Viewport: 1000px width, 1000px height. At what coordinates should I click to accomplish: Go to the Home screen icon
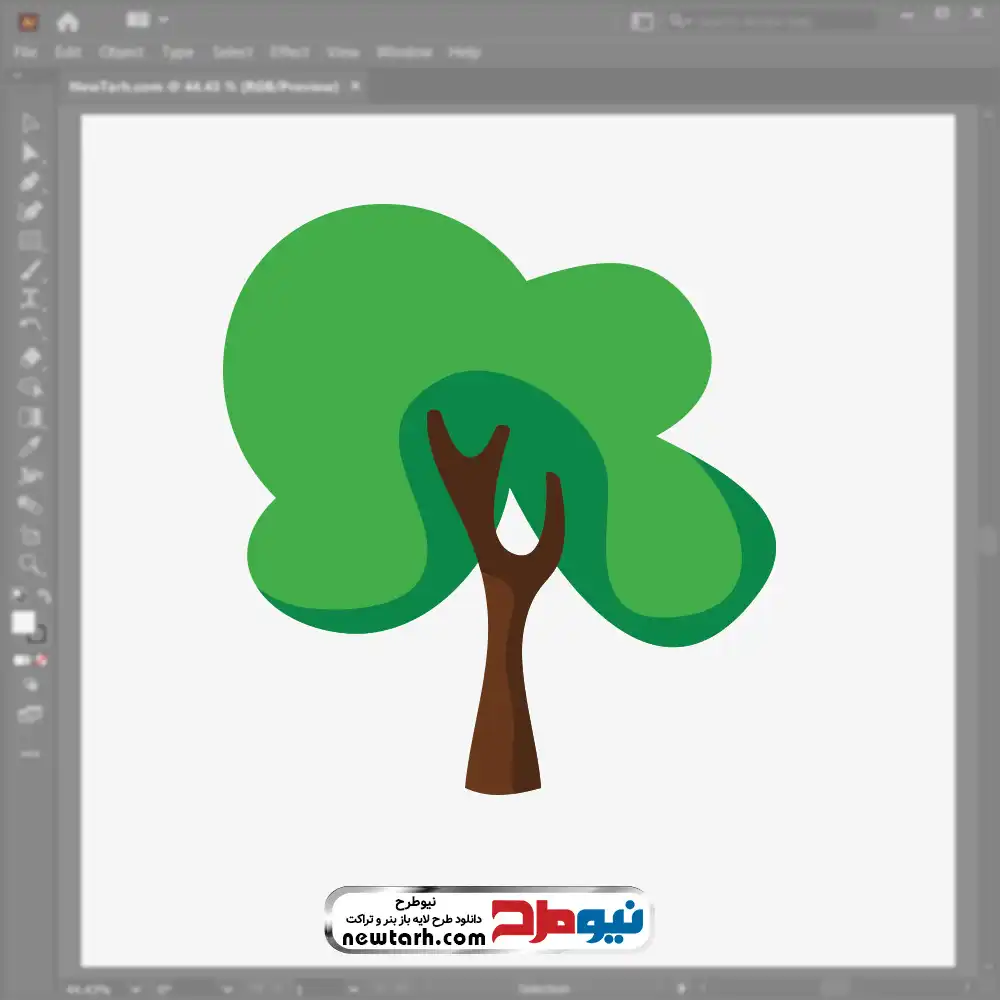click(67, 22)
